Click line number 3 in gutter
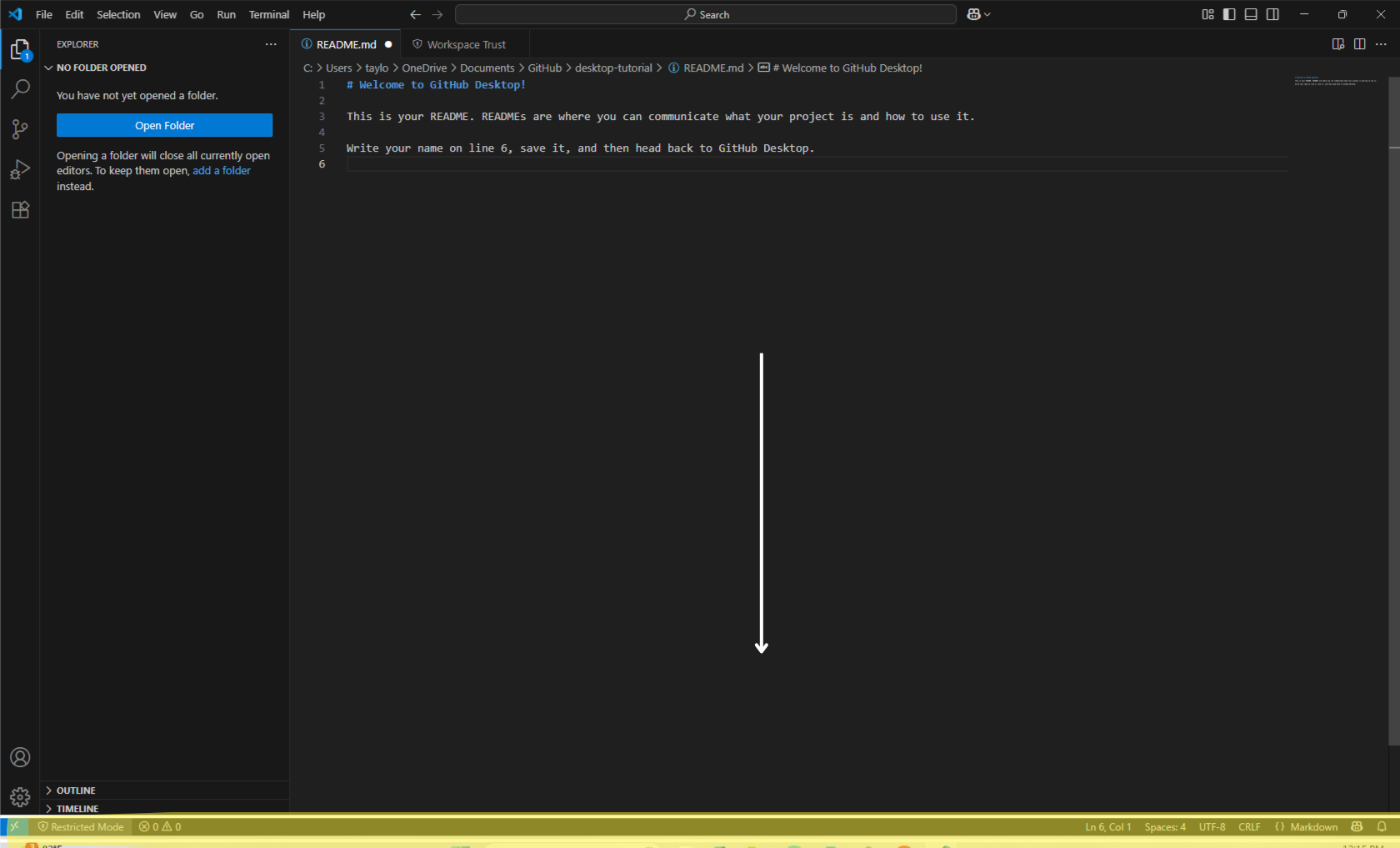The width and height of the screenshot is (1400, 848). [322, 117]
